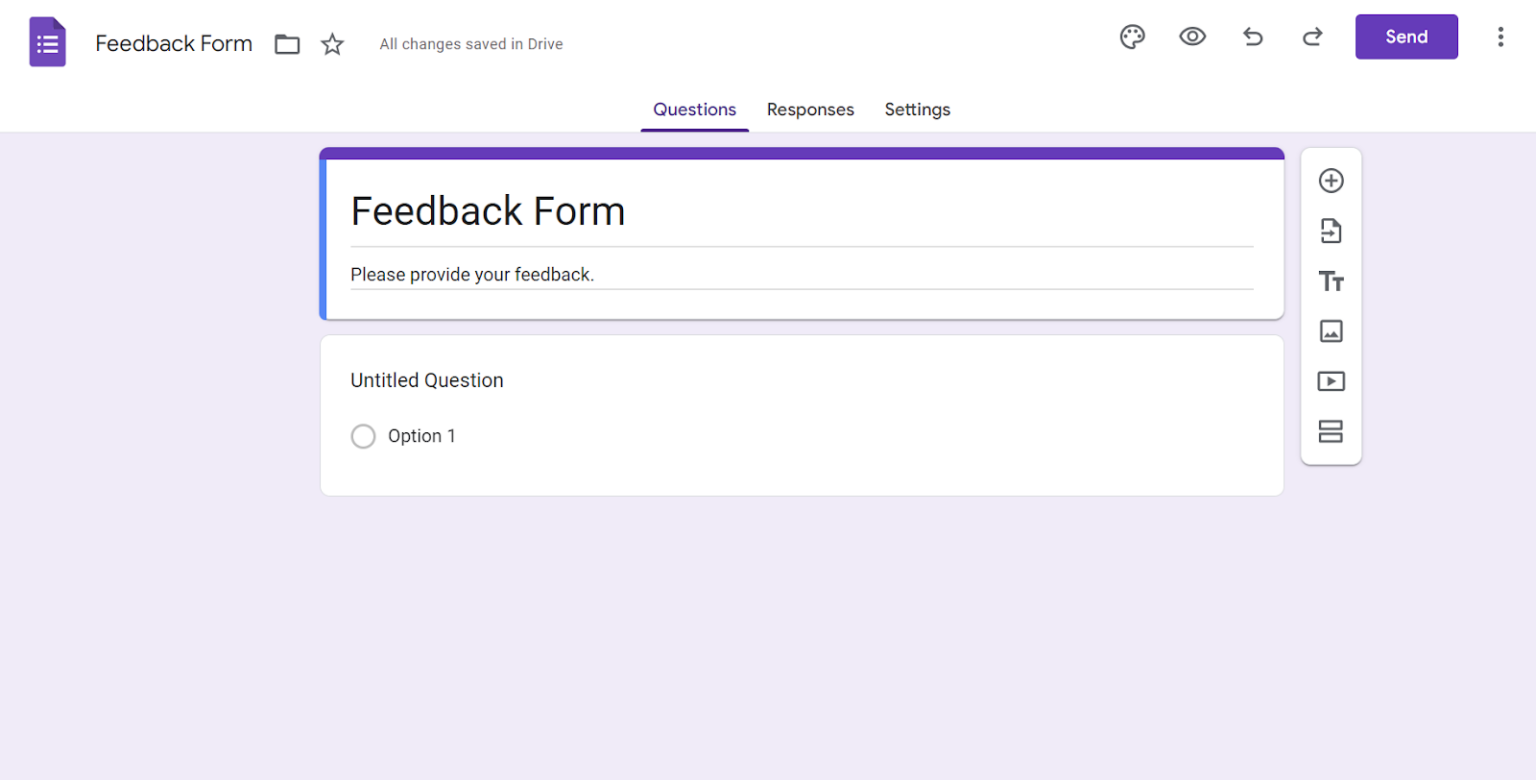Add a new section
Viewport: 1536px width, 780px height.
[1331, 431]
